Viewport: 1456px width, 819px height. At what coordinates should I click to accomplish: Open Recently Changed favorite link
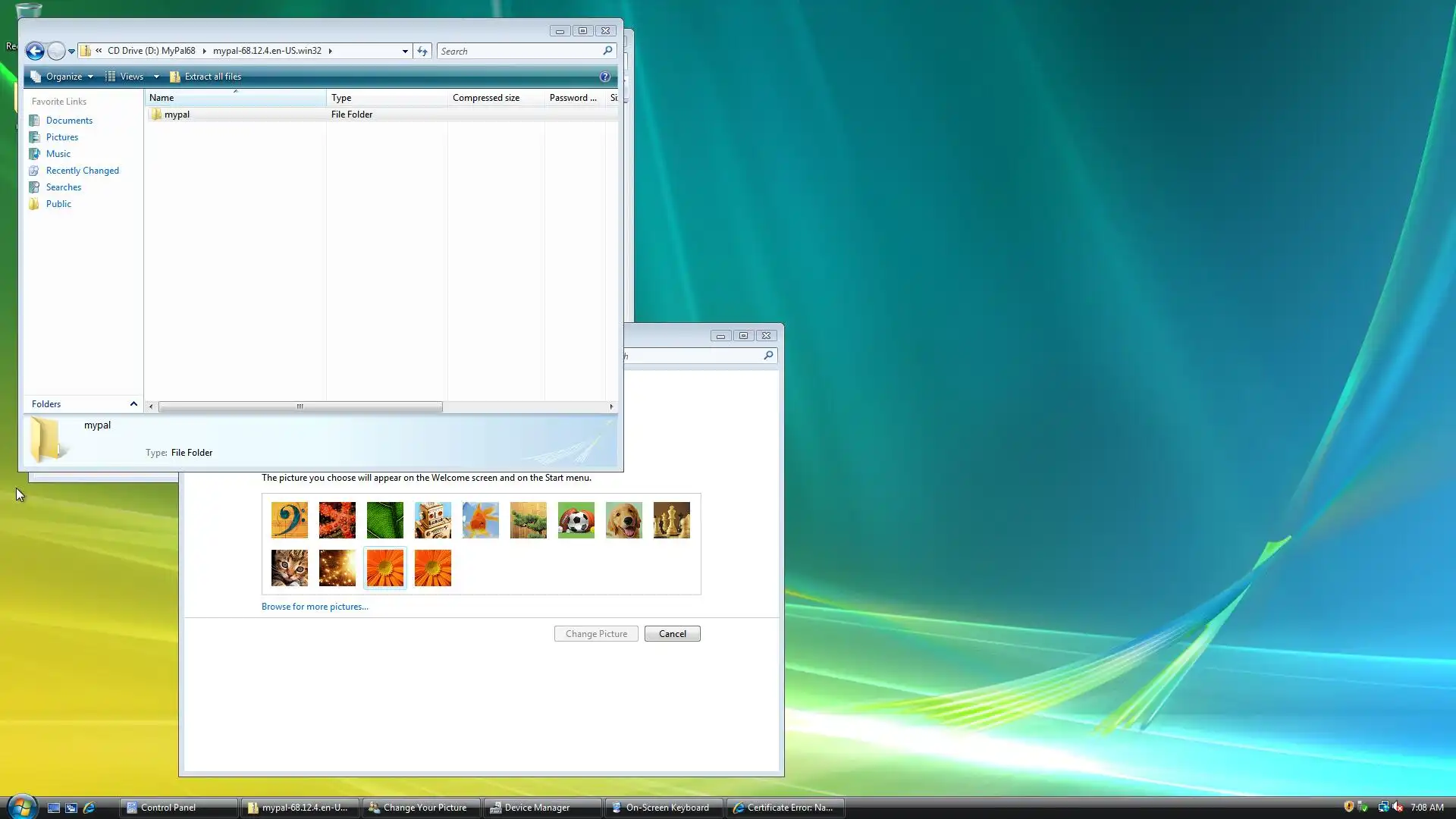(x=82, y=171)
